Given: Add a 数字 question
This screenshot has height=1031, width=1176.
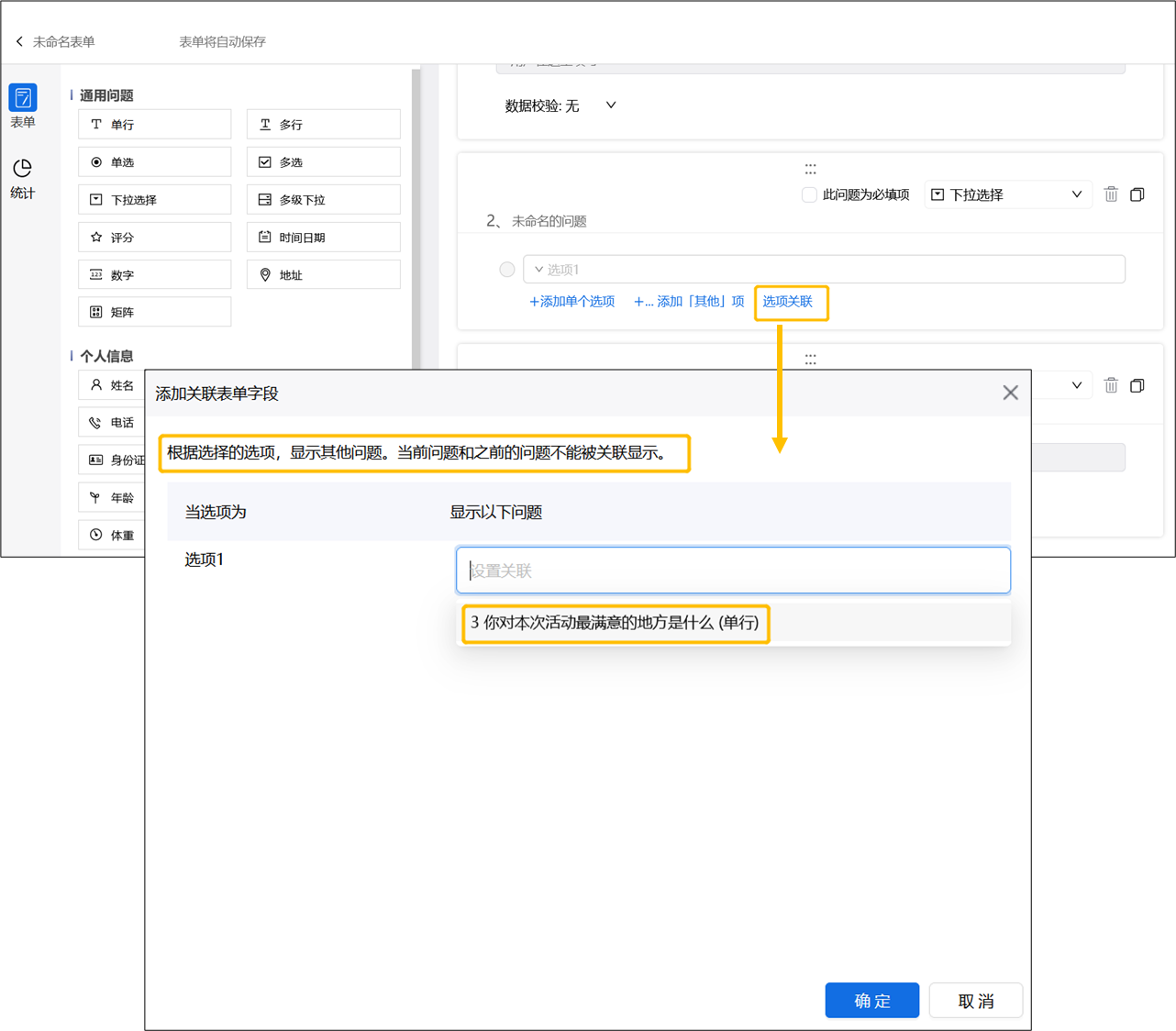Looking at the screenshot, I should pyautogui.click(x=155, y=274).
